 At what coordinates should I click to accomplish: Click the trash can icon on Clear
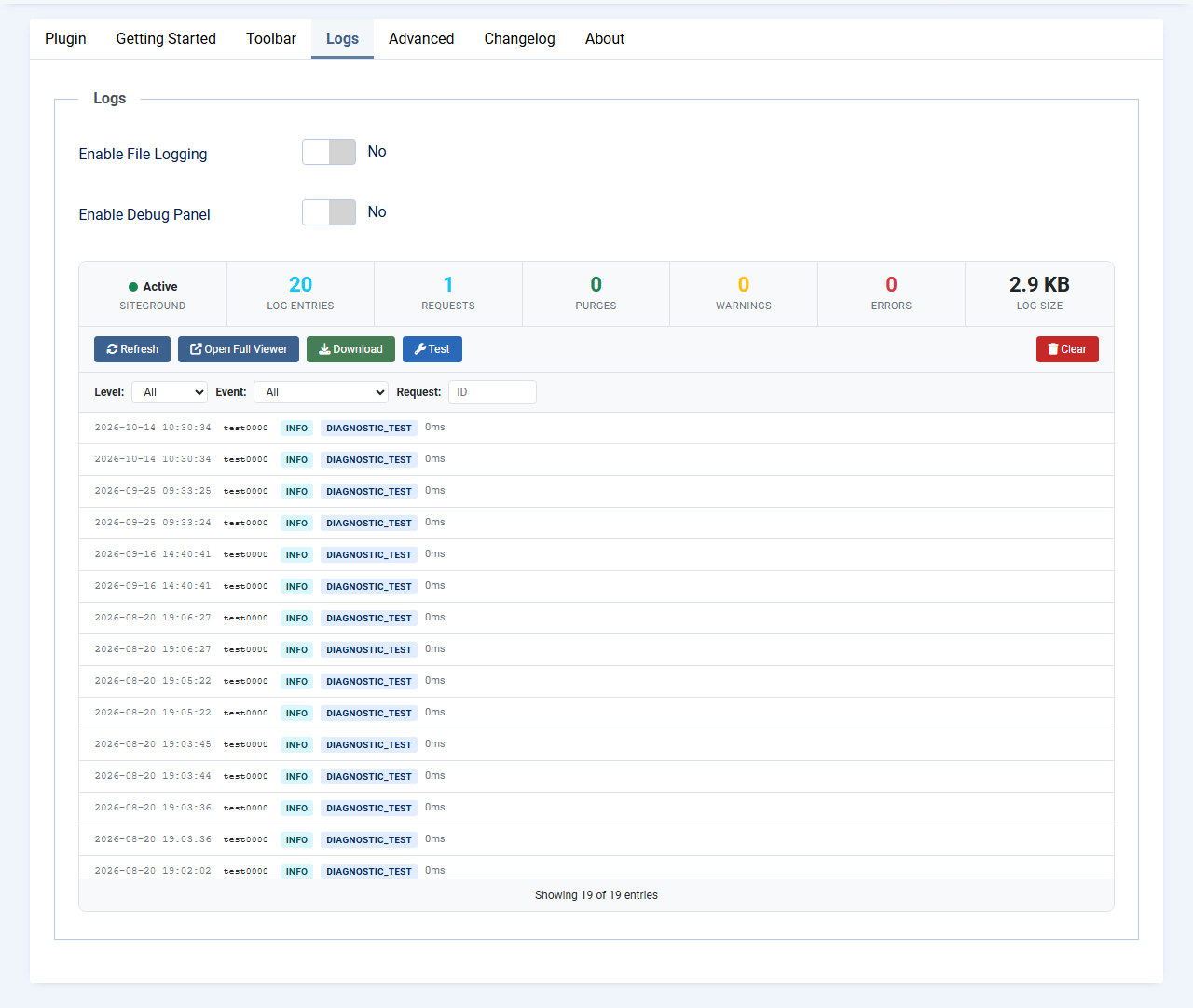coord(1053,349)
